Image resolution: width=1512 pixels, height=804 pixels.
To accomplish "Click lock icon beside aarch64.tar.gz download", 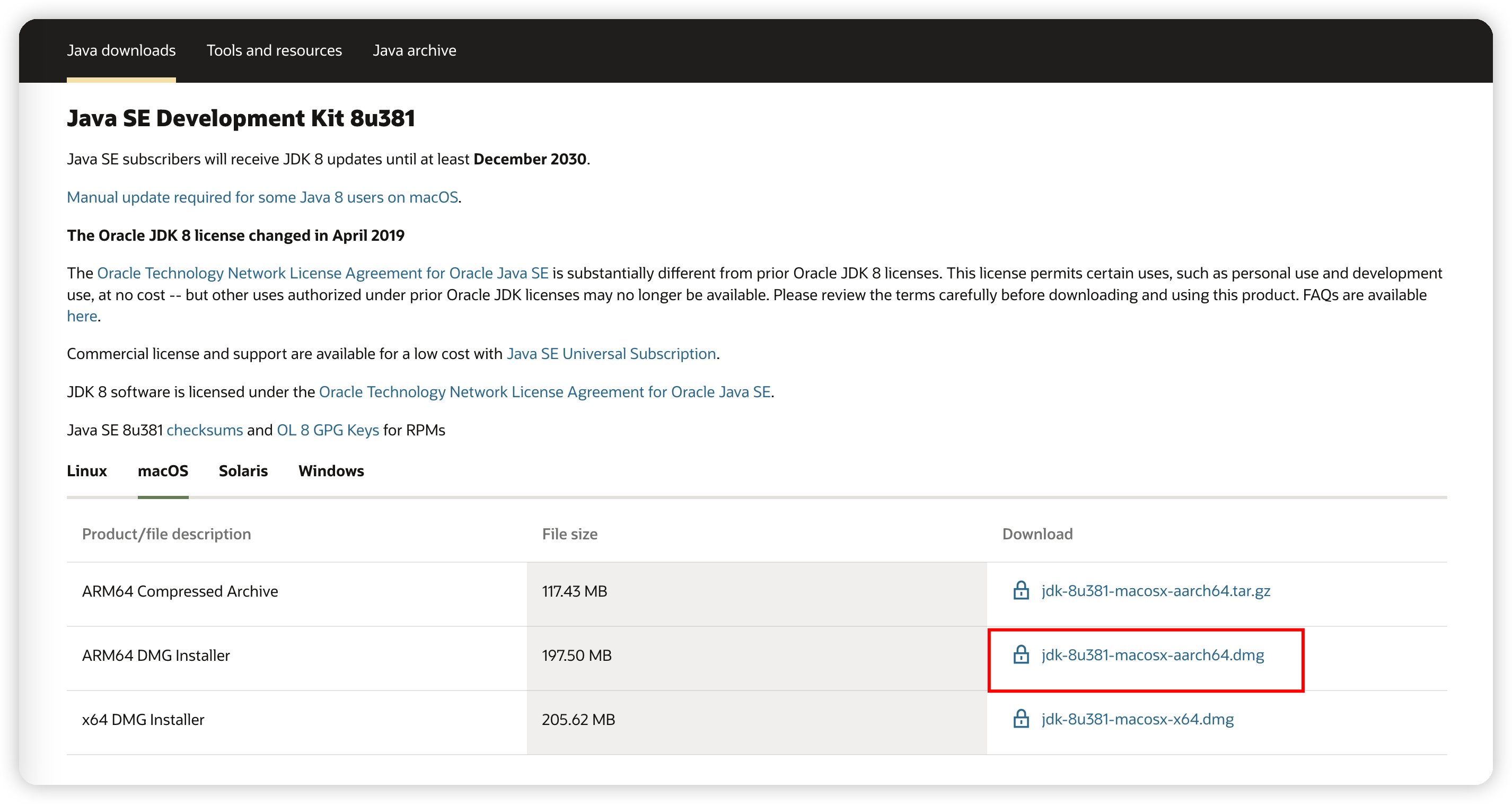I will (1021, 590).
